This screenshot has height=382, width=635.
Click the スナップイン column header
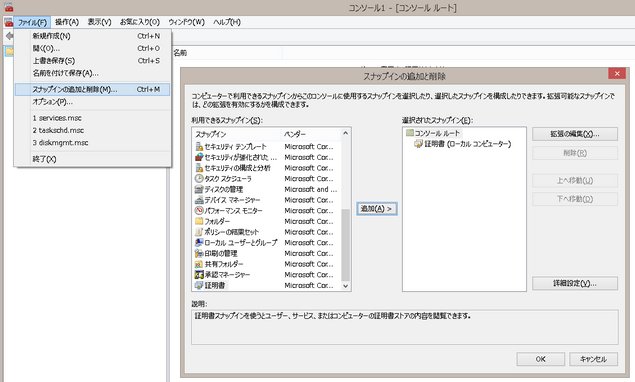tap(237, 134)
